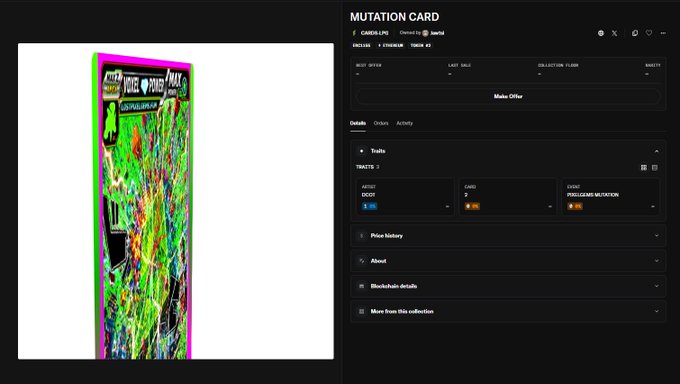
Task: Open the CARDS-LPG collection link
Action: click(374, 33)
